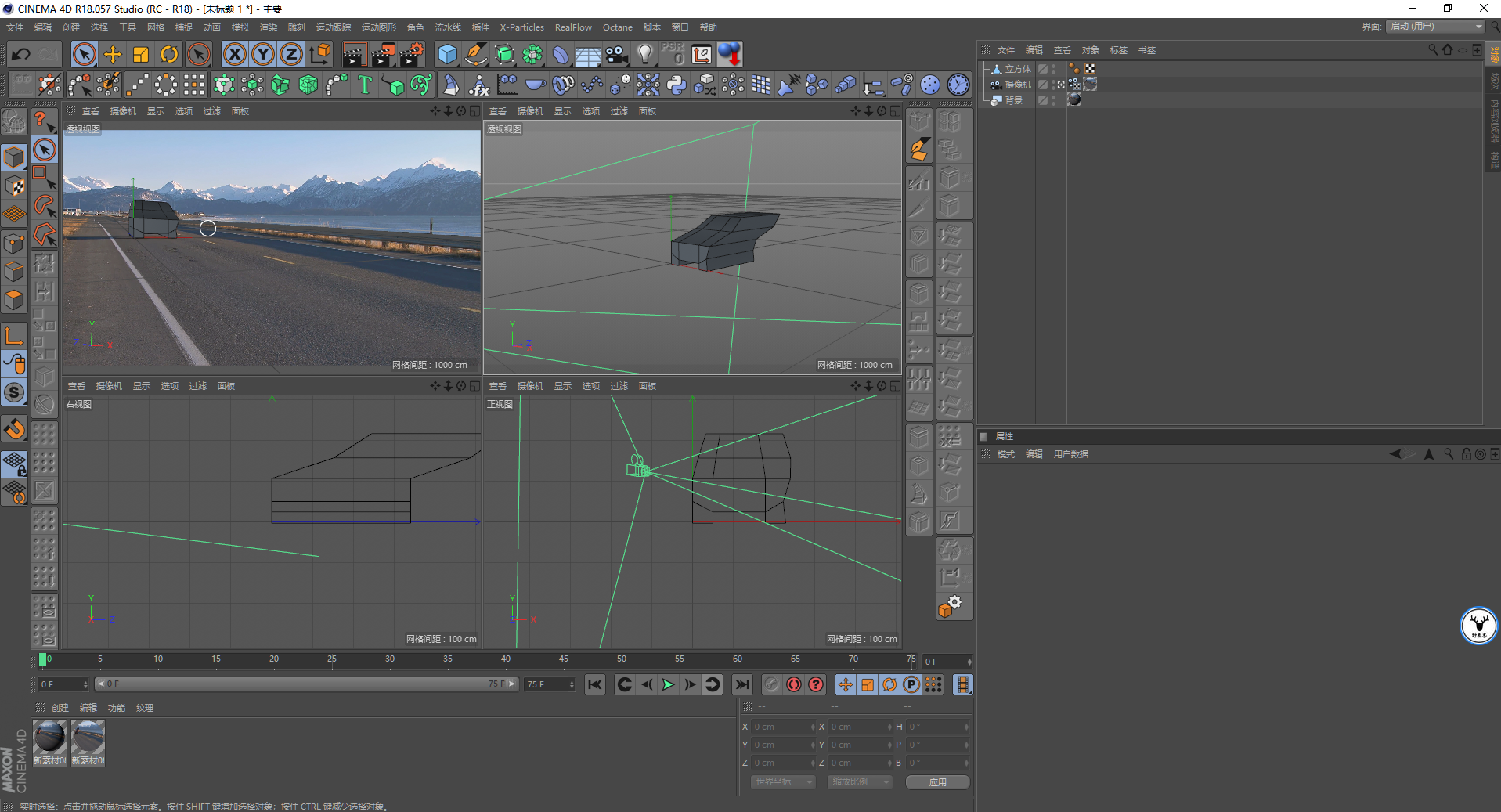Toggle the 立方体 object enable checkmark
1501x812 pixels.
[1043, 69]
